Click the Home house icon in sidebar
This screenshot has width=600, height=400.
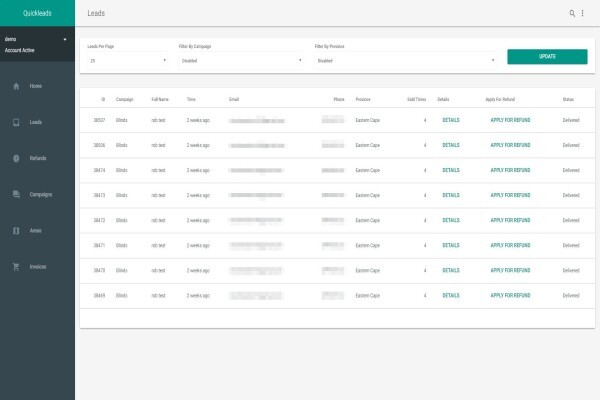(16, 86)
